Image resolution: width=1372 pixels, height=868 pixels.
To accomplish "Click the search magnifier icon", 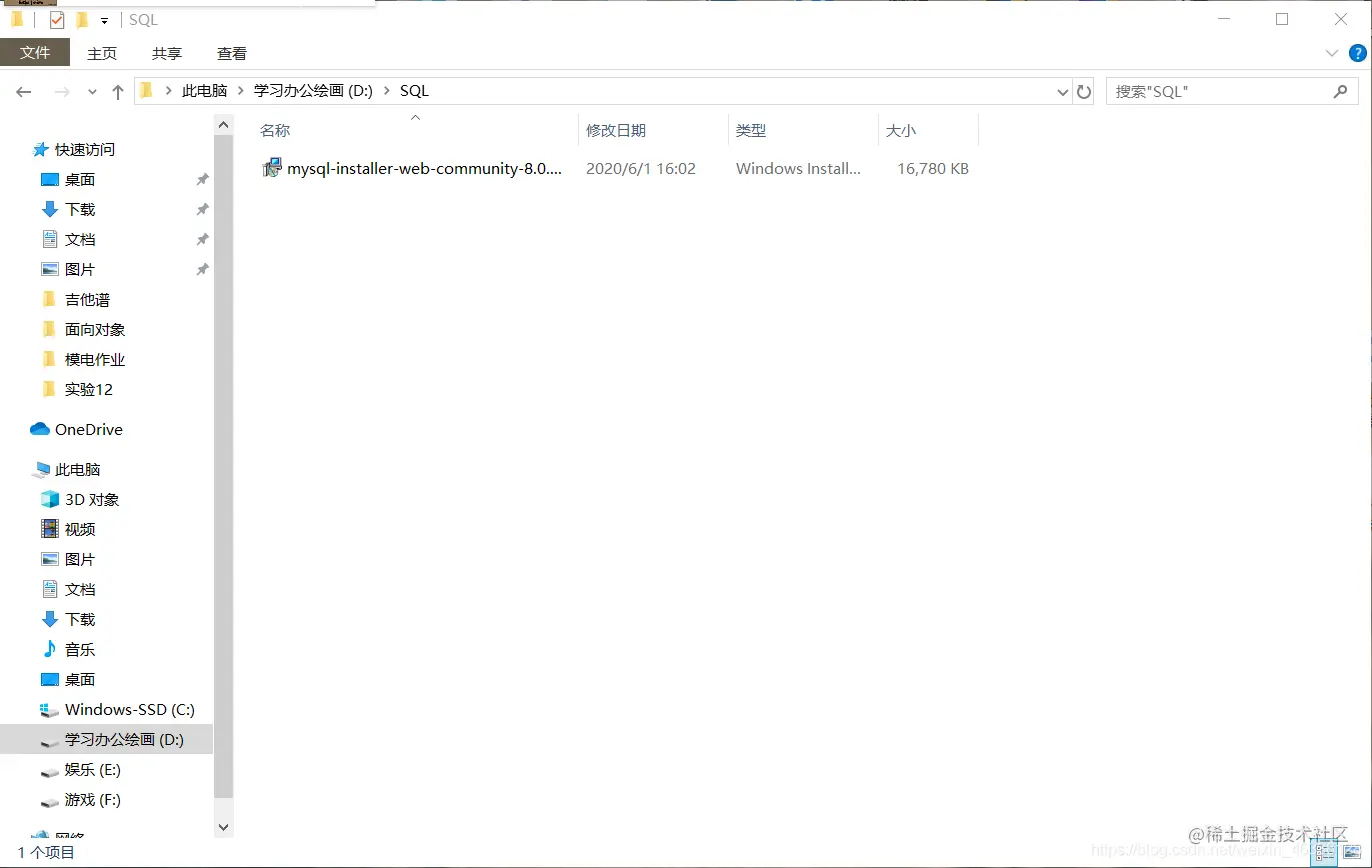I will tap(1342, 91).
